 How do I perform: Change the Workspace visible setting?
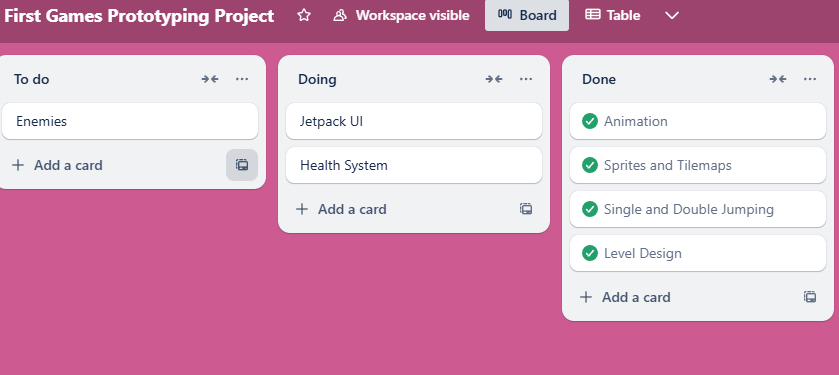point(401,16)
